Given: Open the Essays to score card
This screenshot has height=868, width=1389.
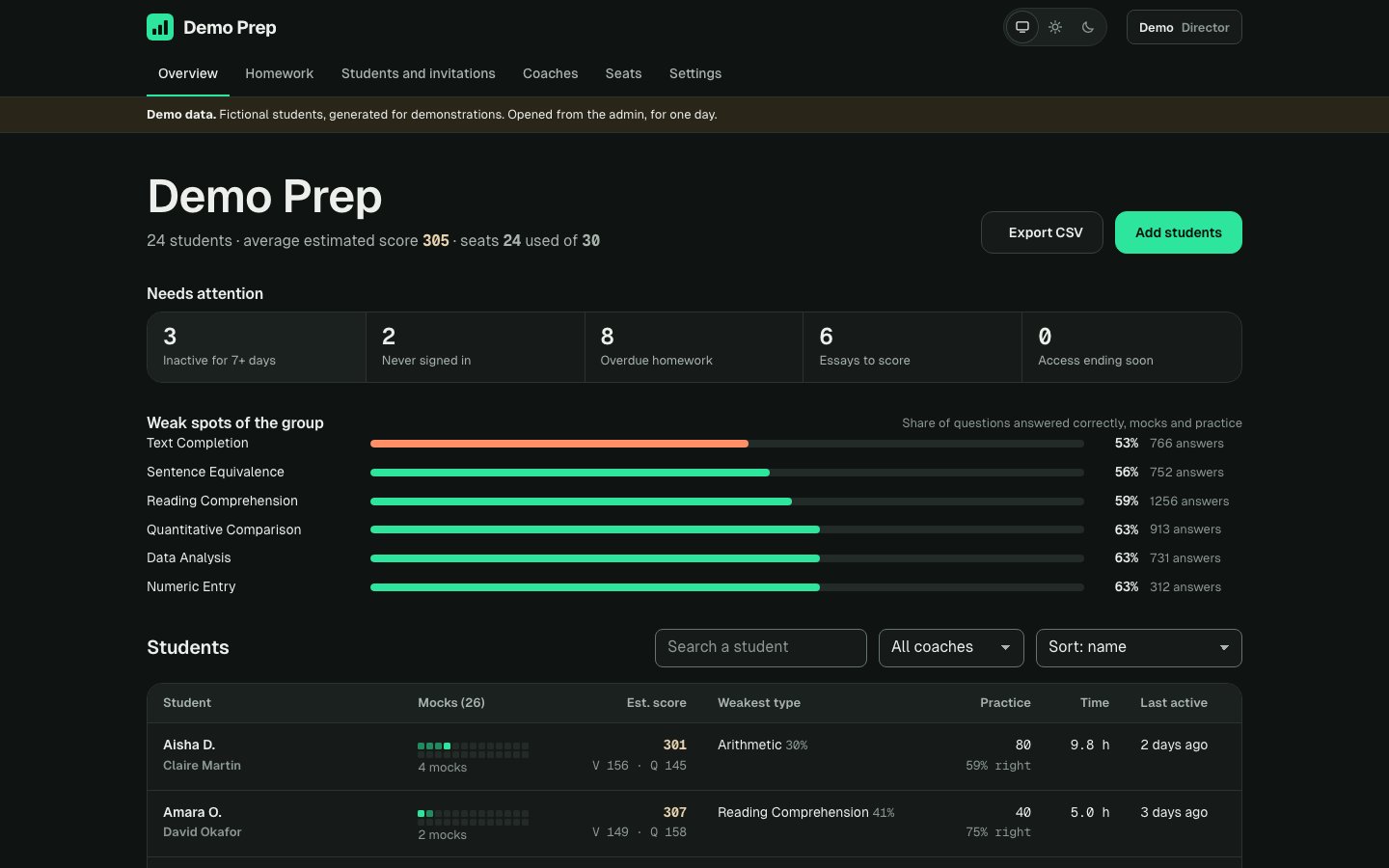Looking at the screenshot, I should [x=912, y=347].
